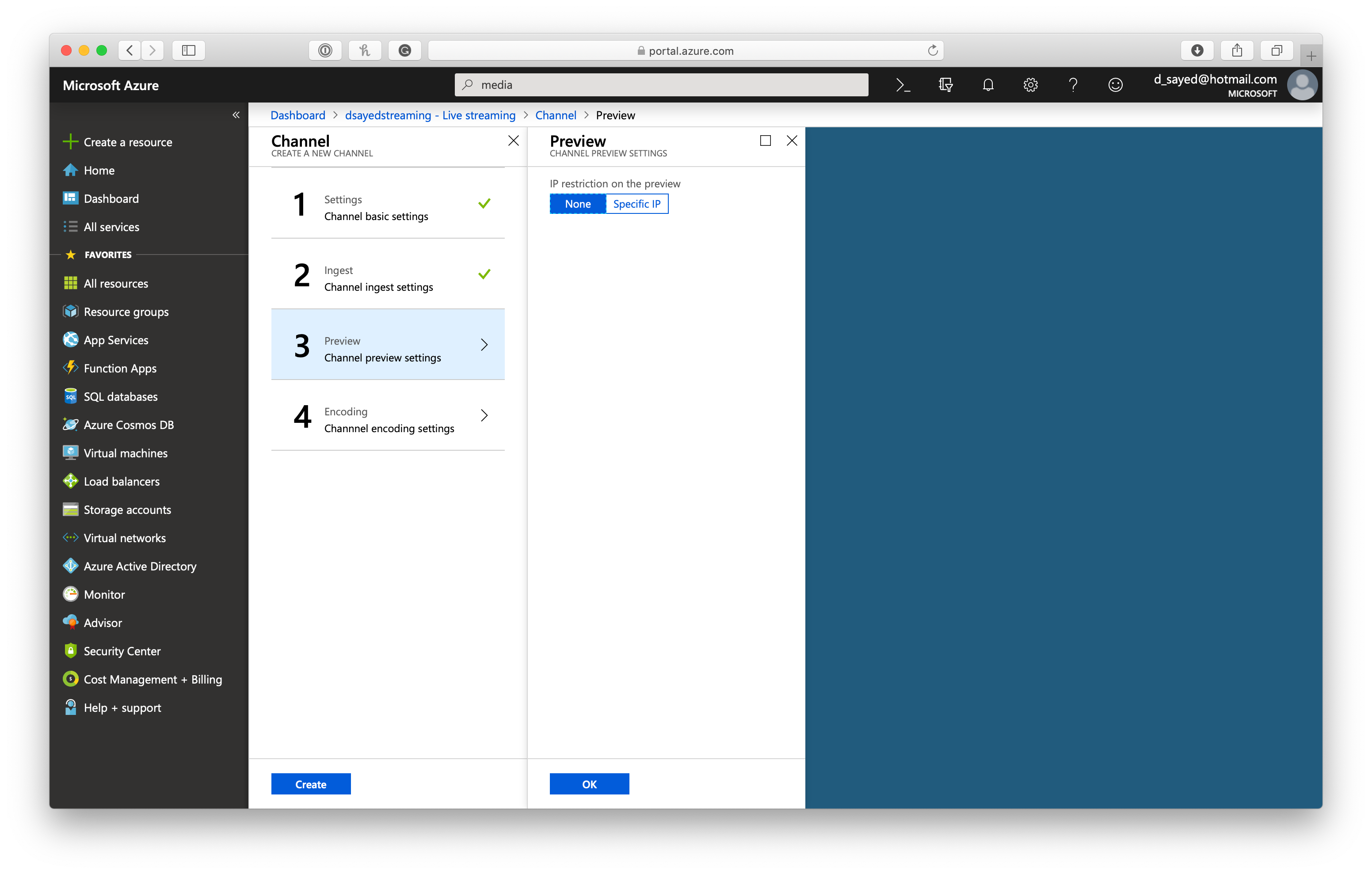This screenshot has height=874, width=1372.
Task: Open Directory and subscription filter icon
Action: [945, 85]
